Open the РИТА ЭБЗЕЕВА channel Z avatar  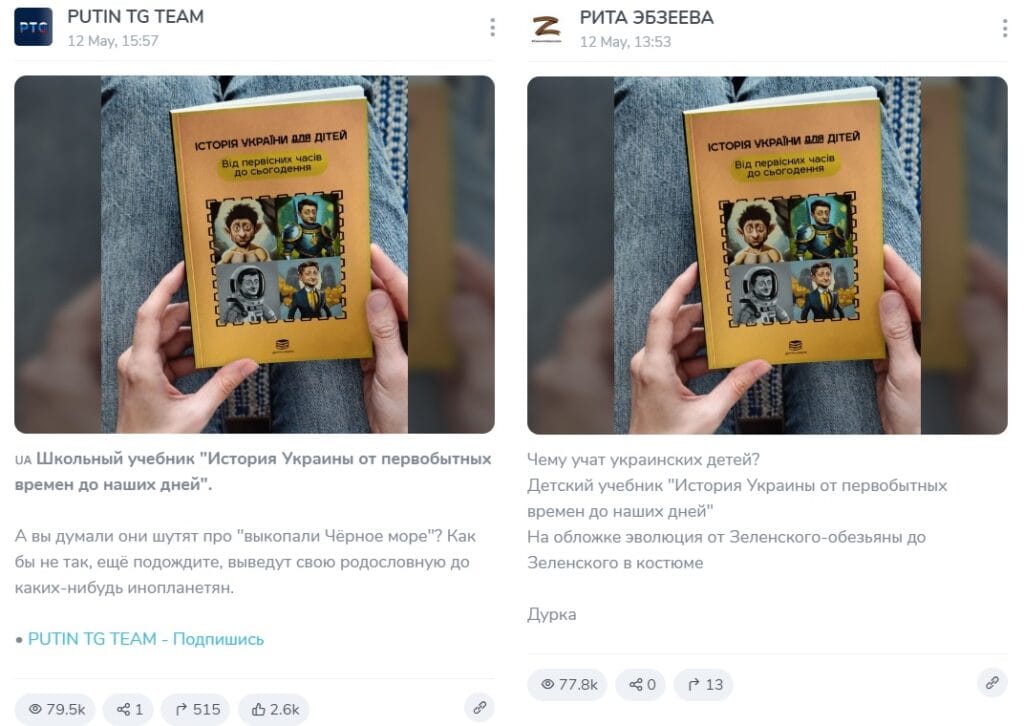[546, 27]
